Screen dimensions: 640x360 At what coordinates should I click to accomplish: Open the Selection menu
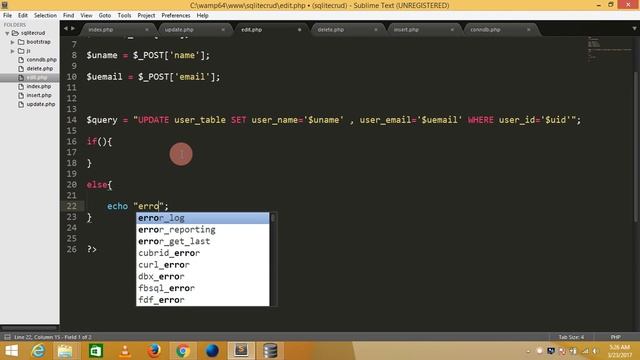click(45, 15)
